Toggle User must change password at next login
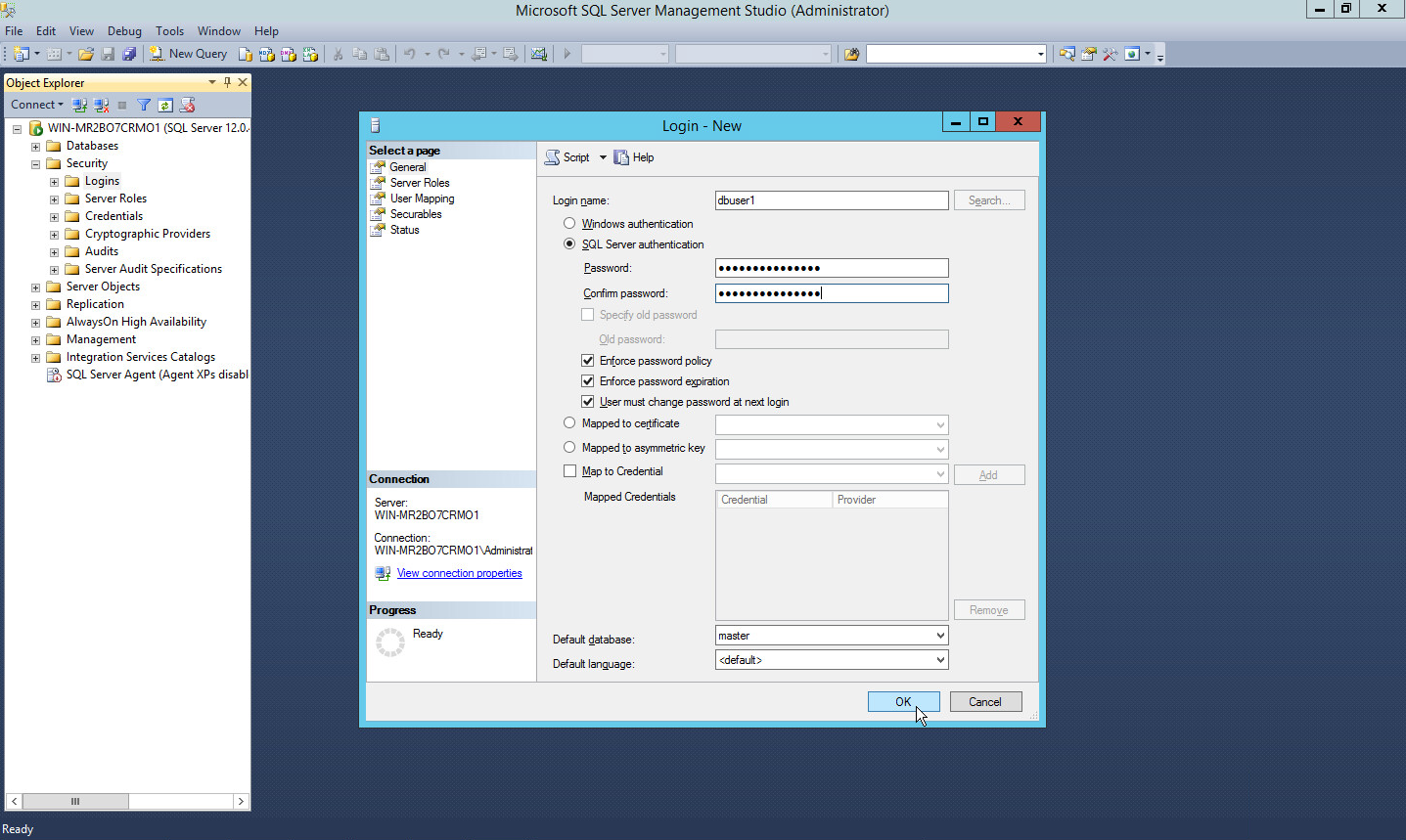Viewport: 1406px width, 840px height. [x=588, y=402]
